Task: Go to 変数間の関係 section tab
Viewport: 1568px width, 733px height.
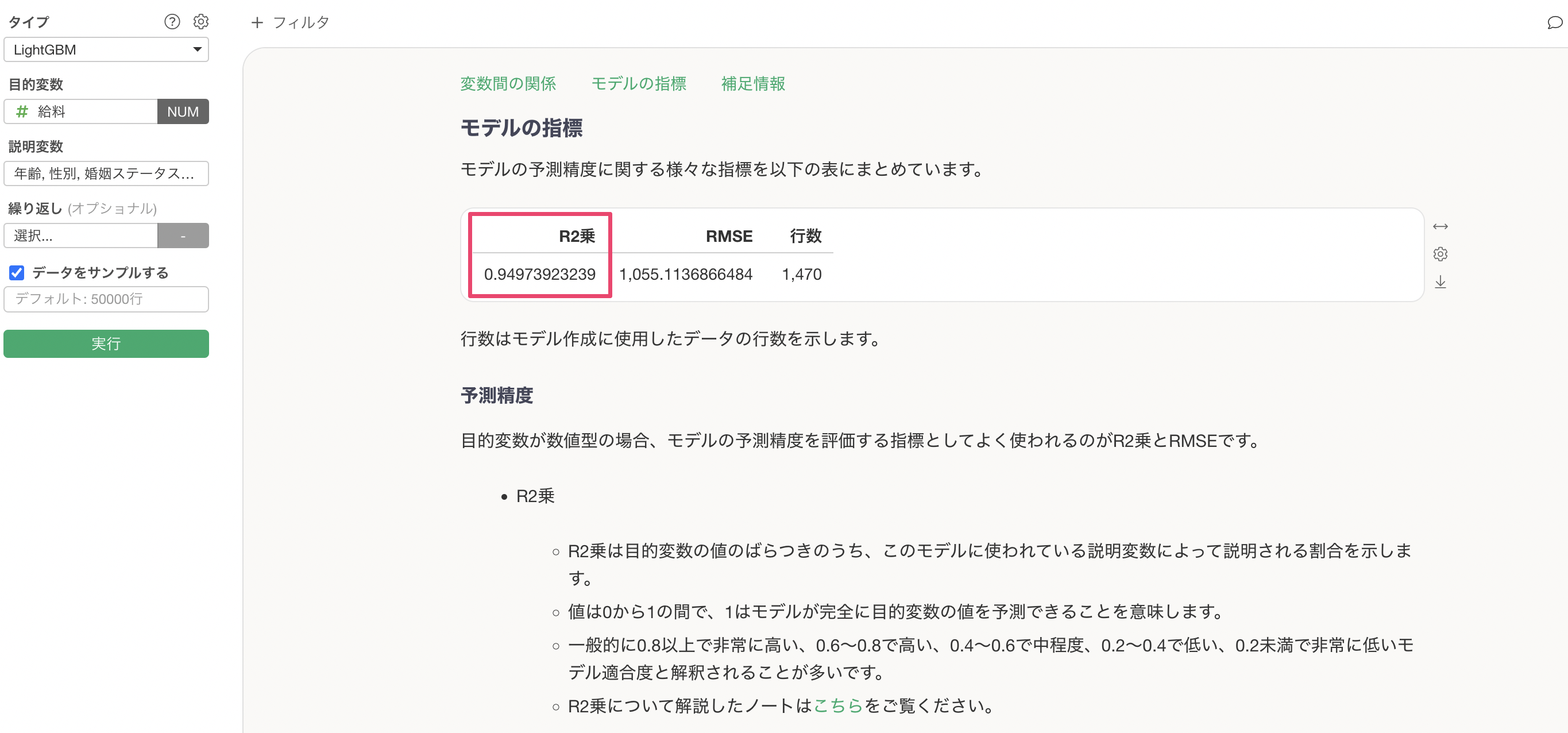Action: click(x=508, y=83)
